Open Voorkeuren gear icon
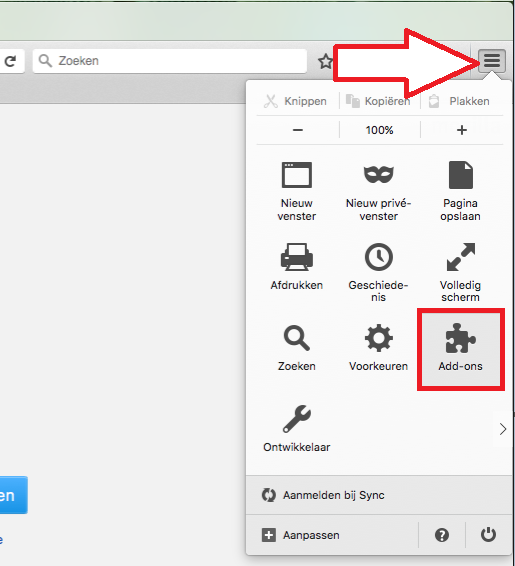The width and height of the screenshot is (515, 566). click(x=379, y=348)
